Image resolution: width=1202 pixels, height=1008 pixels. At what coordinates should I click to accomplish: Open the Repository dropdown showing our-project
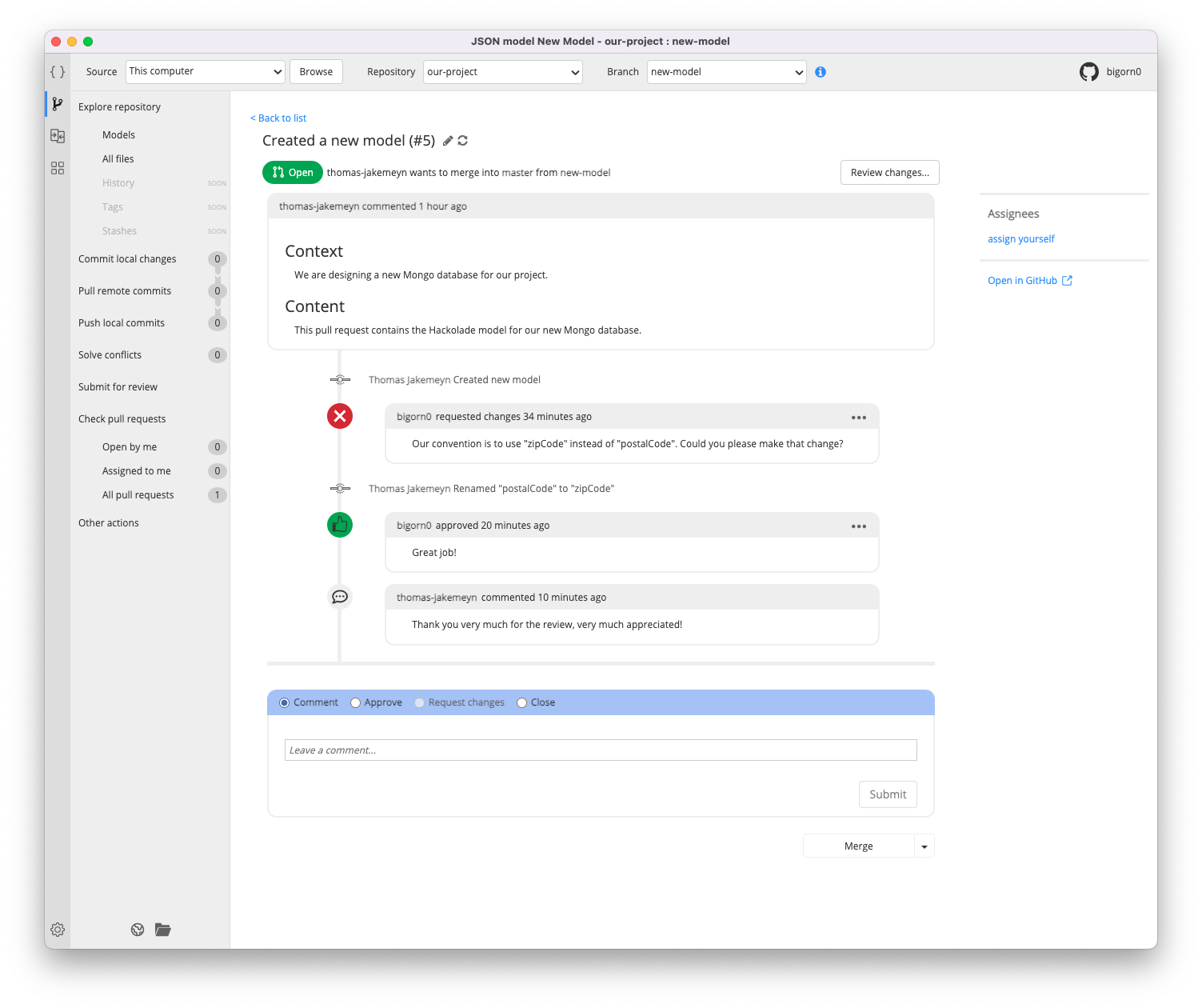[502, 71]
